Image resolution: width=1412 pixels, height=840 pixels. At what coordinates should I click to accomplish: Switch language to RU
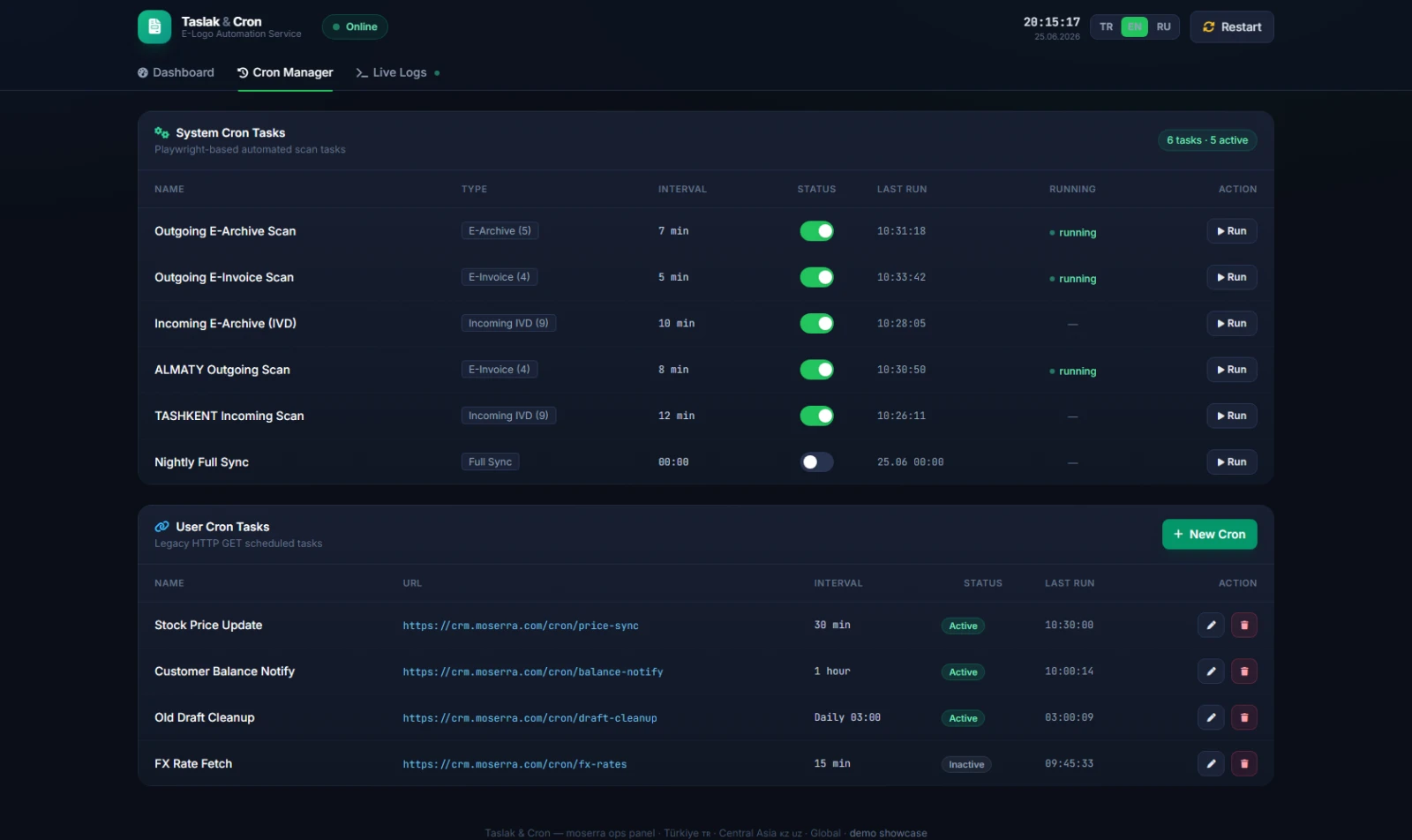[x=1164, y=26]
